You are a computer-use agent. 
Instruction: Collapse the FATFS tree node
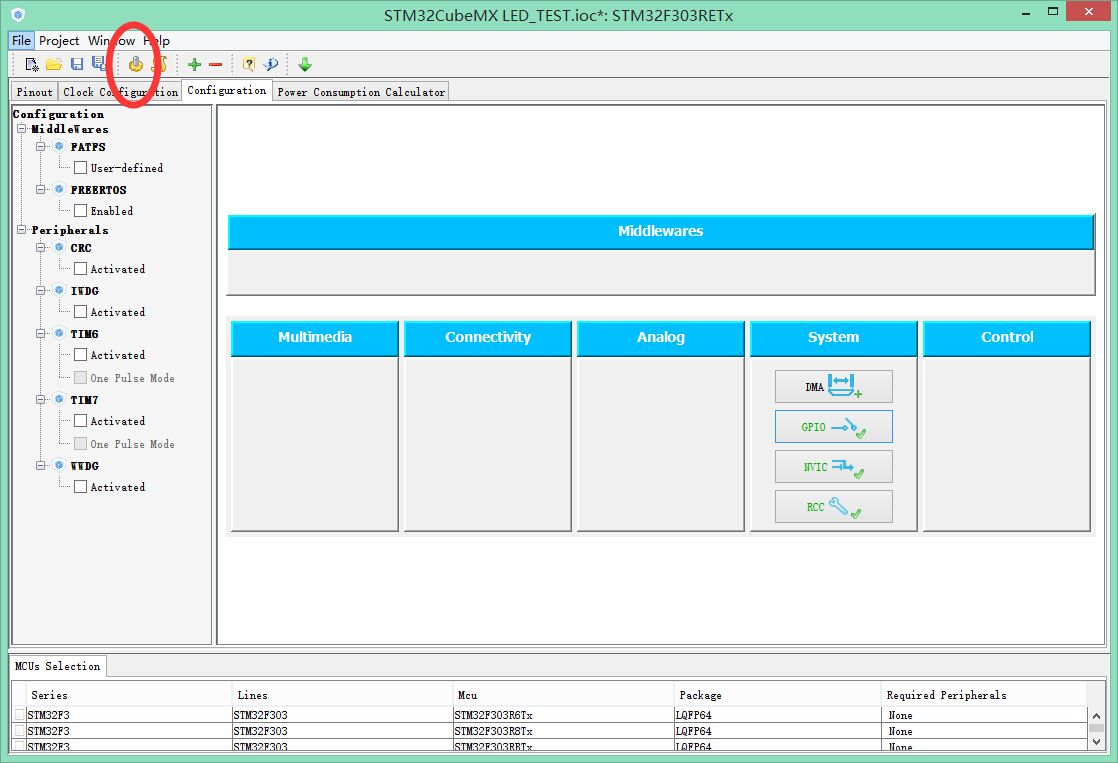click(x=41, y=146)
